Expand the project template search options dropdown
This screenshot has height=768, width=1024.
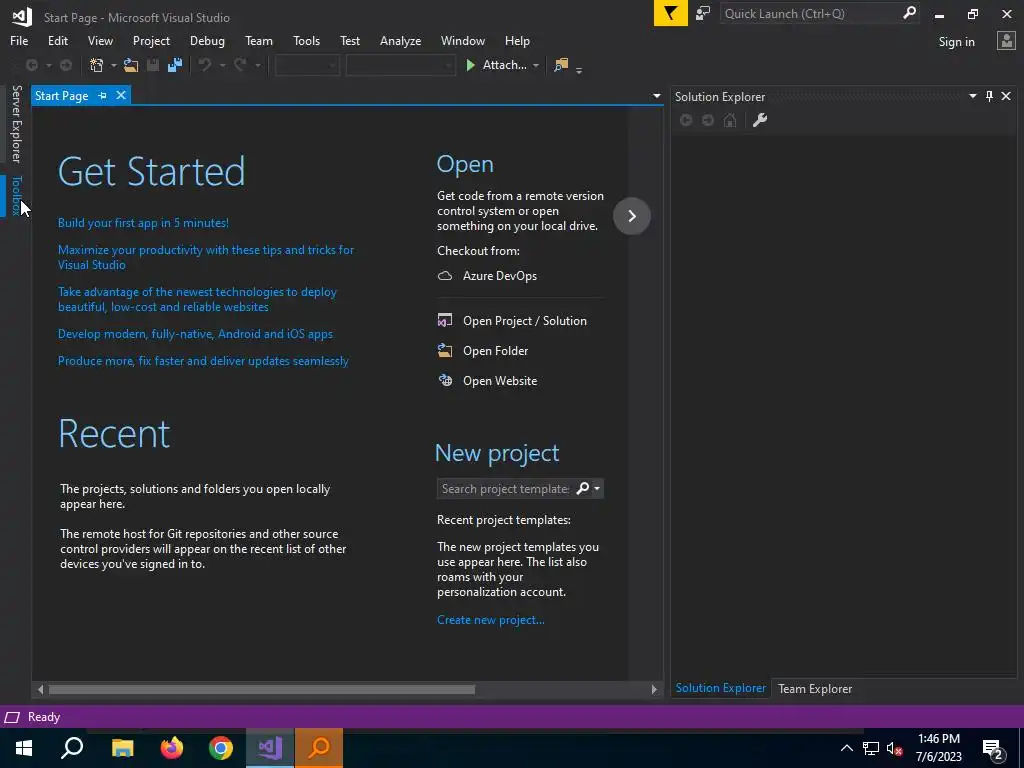[x=597, y=488]
